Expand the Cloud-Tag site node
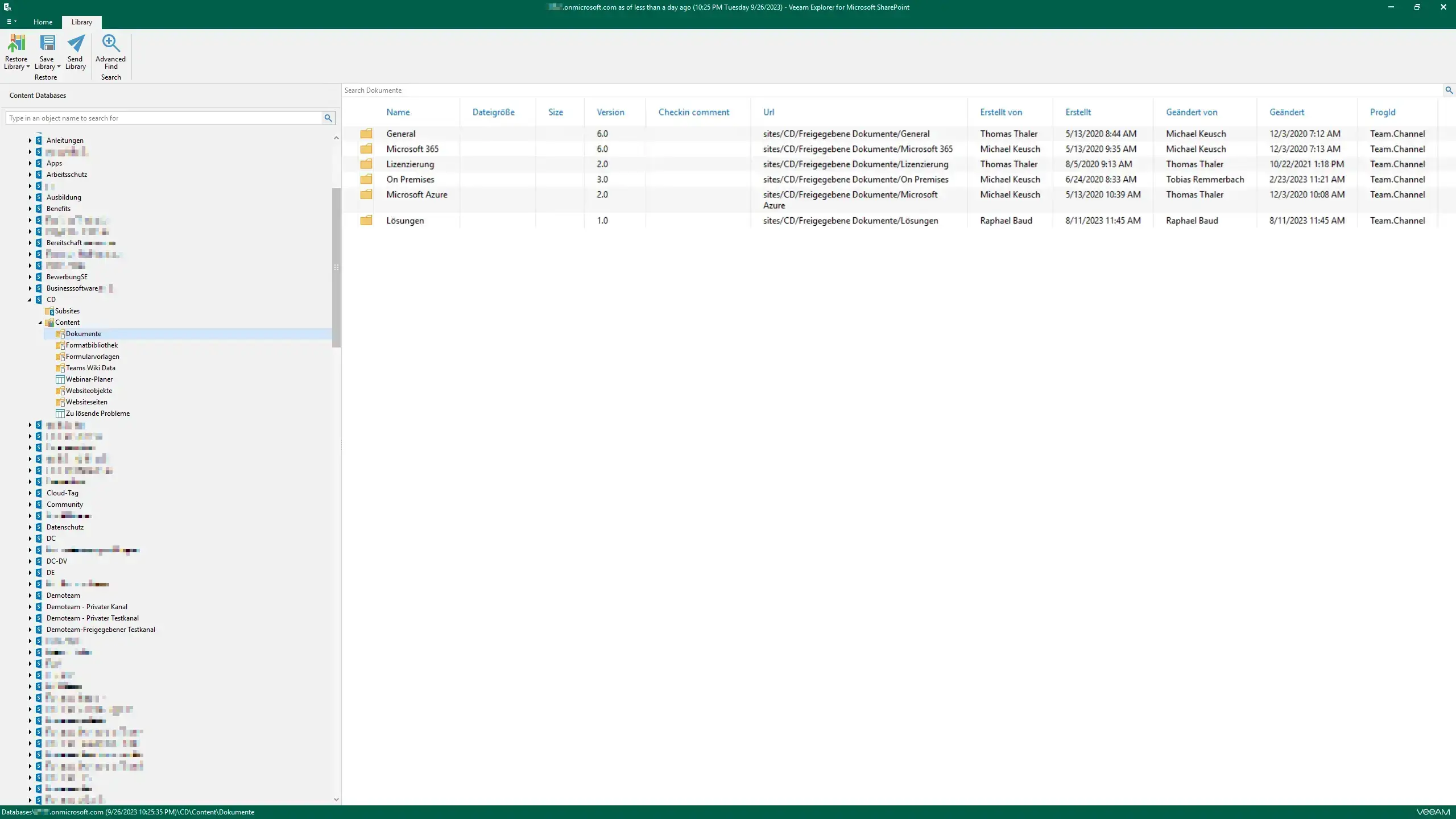 coord(30,493)
